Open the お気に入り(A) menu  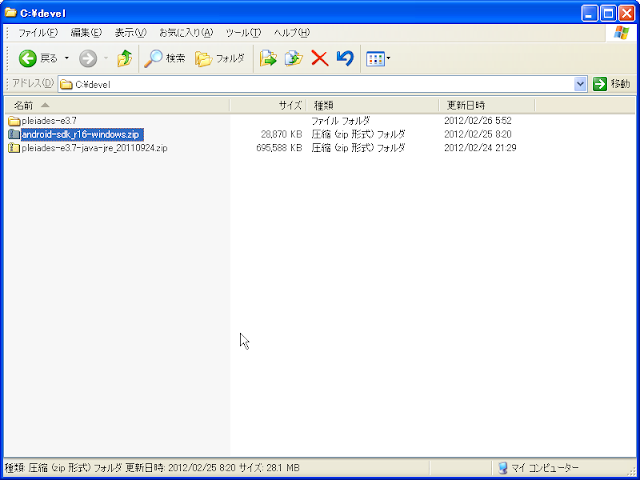click(x=186, y=33)
